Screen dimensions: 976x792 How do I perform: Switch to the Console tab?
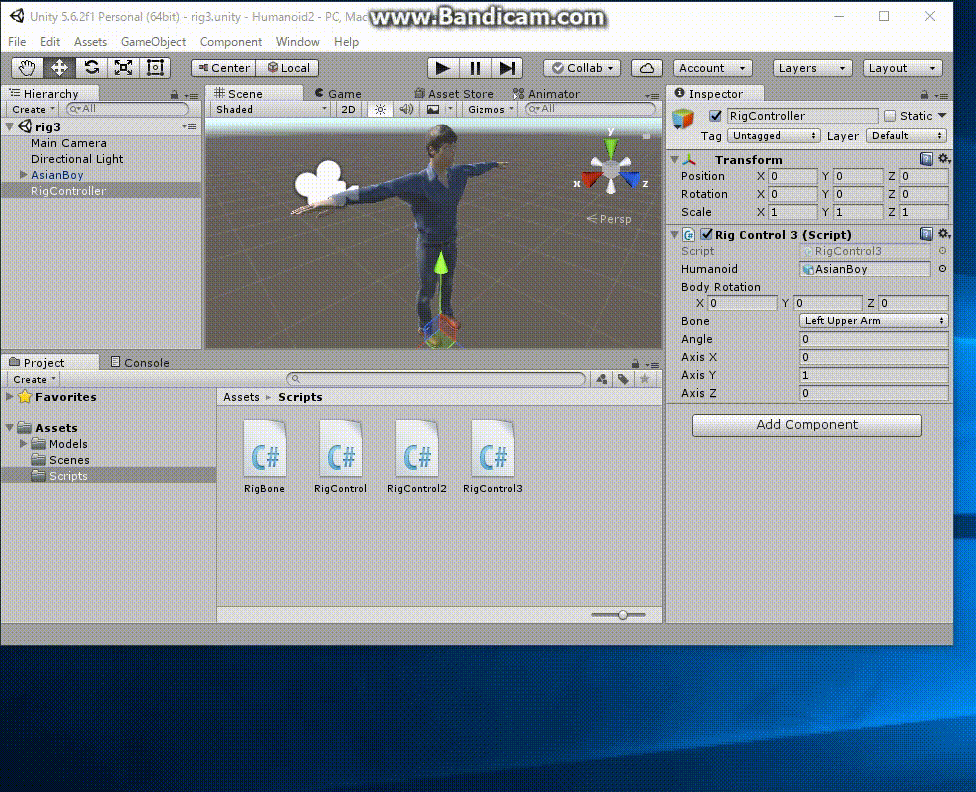pos(140,362)
